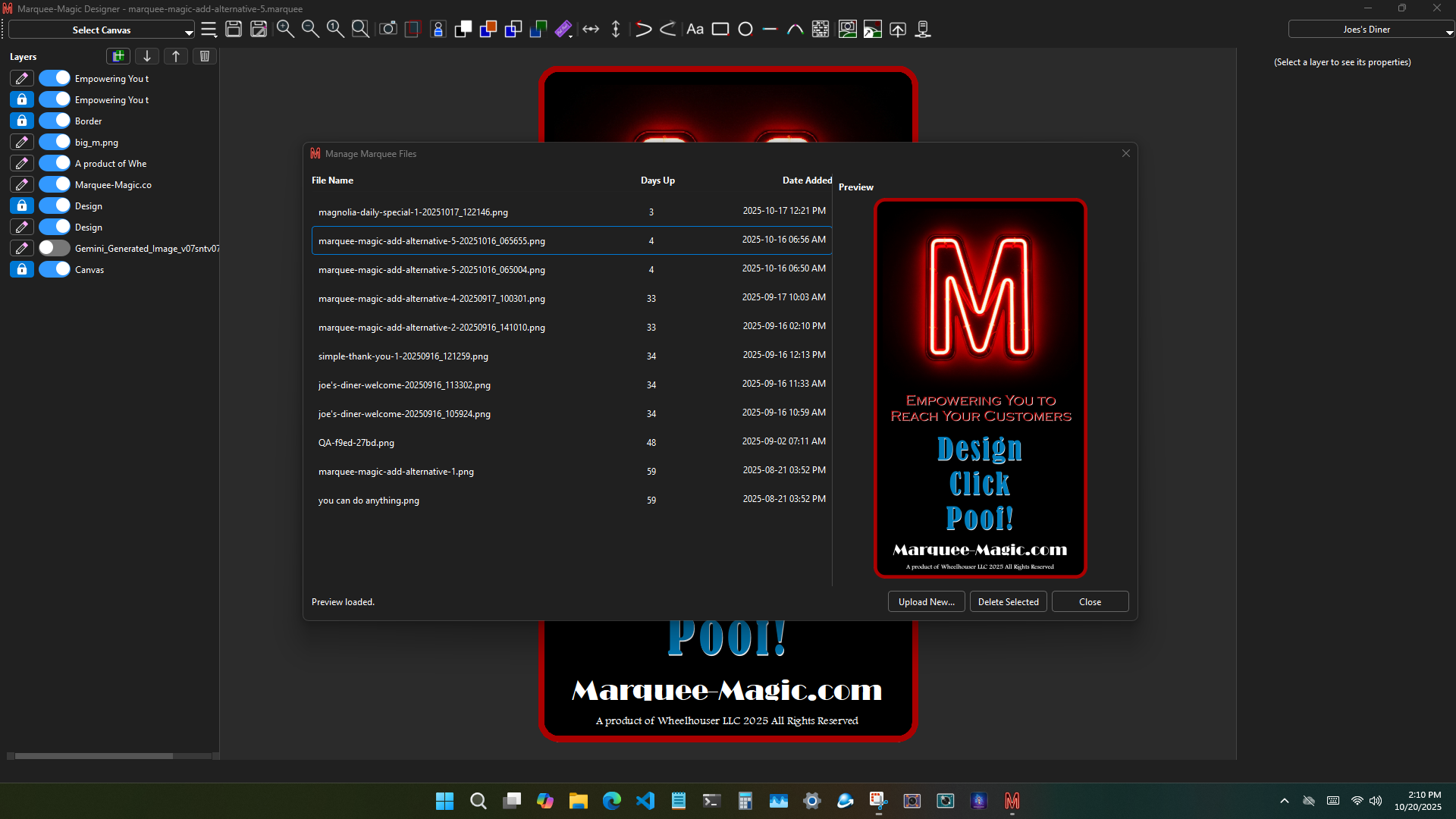The width and height of the screenshot is (1456, 819).
Task: Toggle visibility of the Canvas layer
Action: pyautogui.click(x=55, y=269)
